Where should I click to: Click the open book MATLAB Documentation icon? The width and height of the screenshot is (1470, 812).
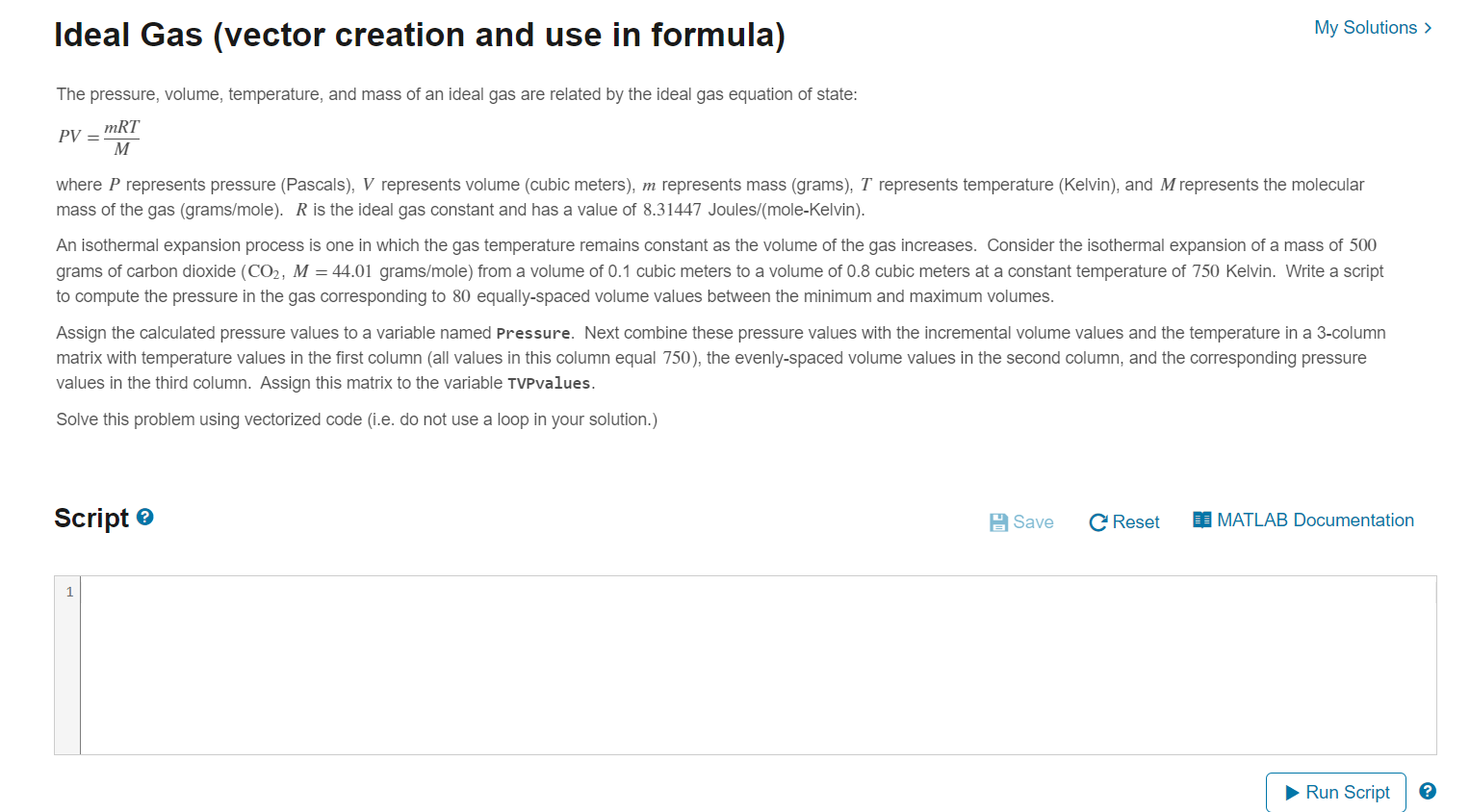pyautogui.click(x=1200, y=519)
